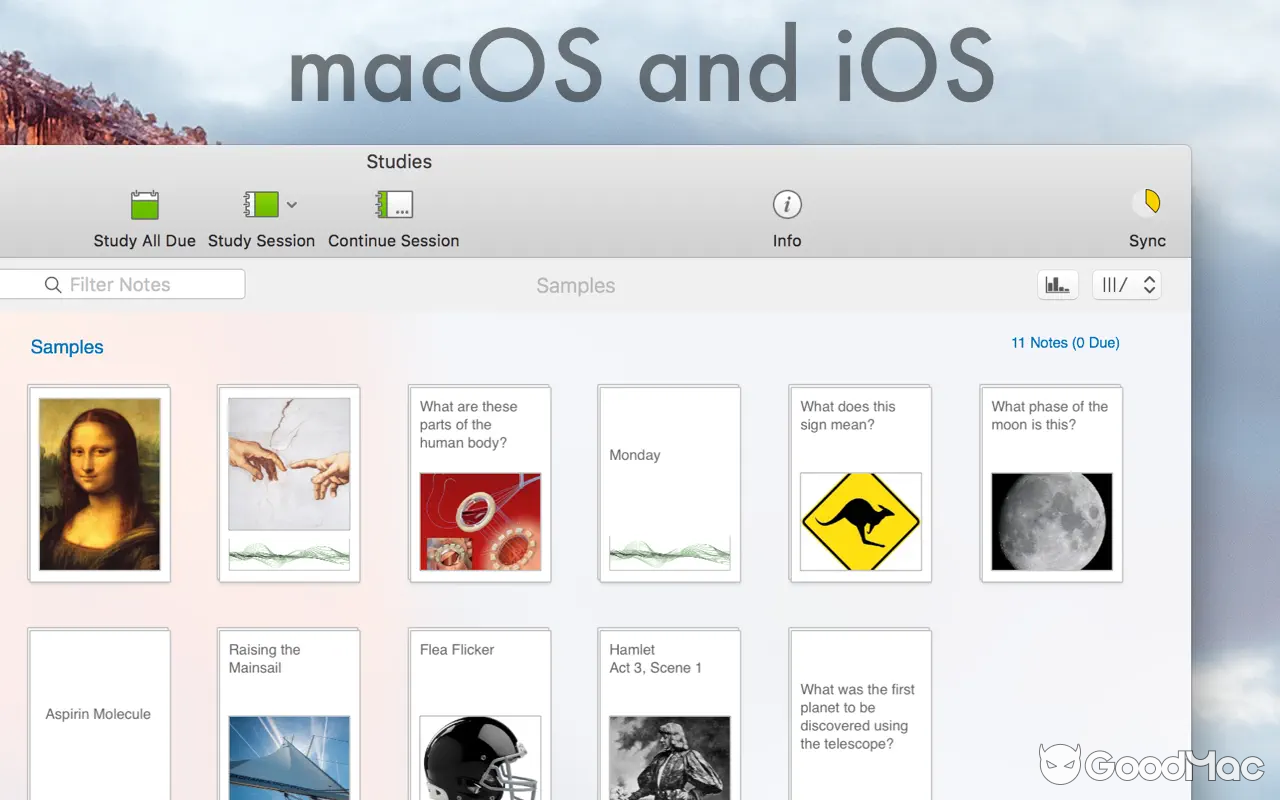Click the Continue Session icon
This screenshot has width=1280, height=800.
393,204
